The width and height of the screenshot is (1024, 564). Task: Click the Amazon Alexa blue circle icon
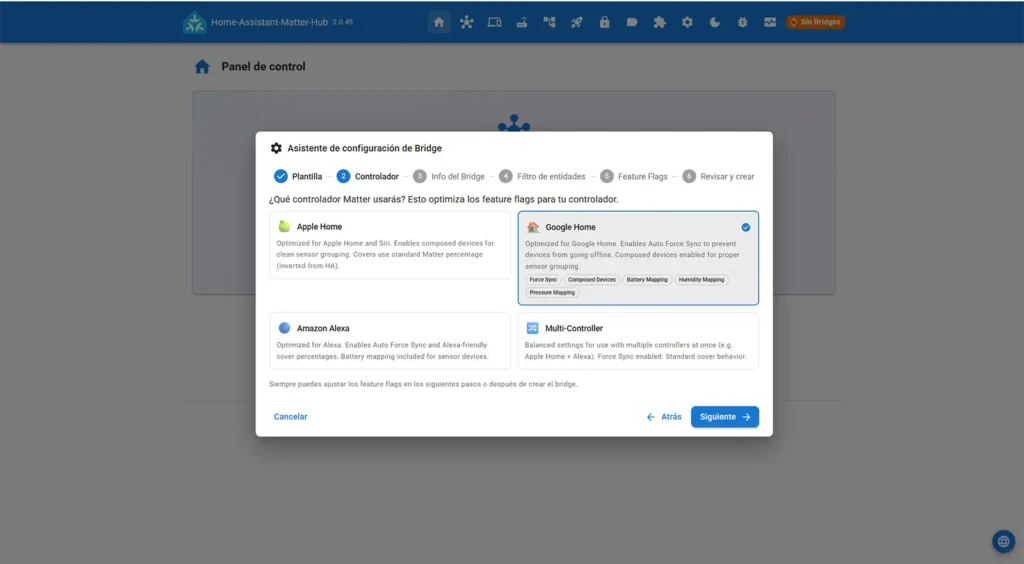[284, 328]
